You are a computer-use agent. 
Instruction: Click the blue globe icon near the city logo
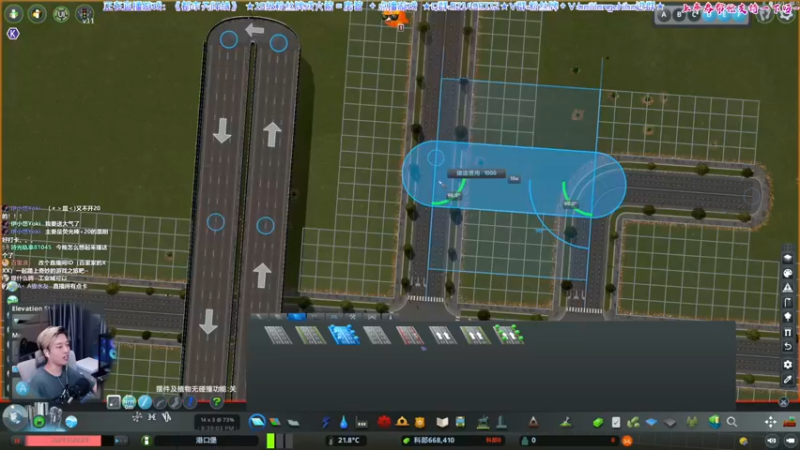pyautogui.click(x=71, y=421)
